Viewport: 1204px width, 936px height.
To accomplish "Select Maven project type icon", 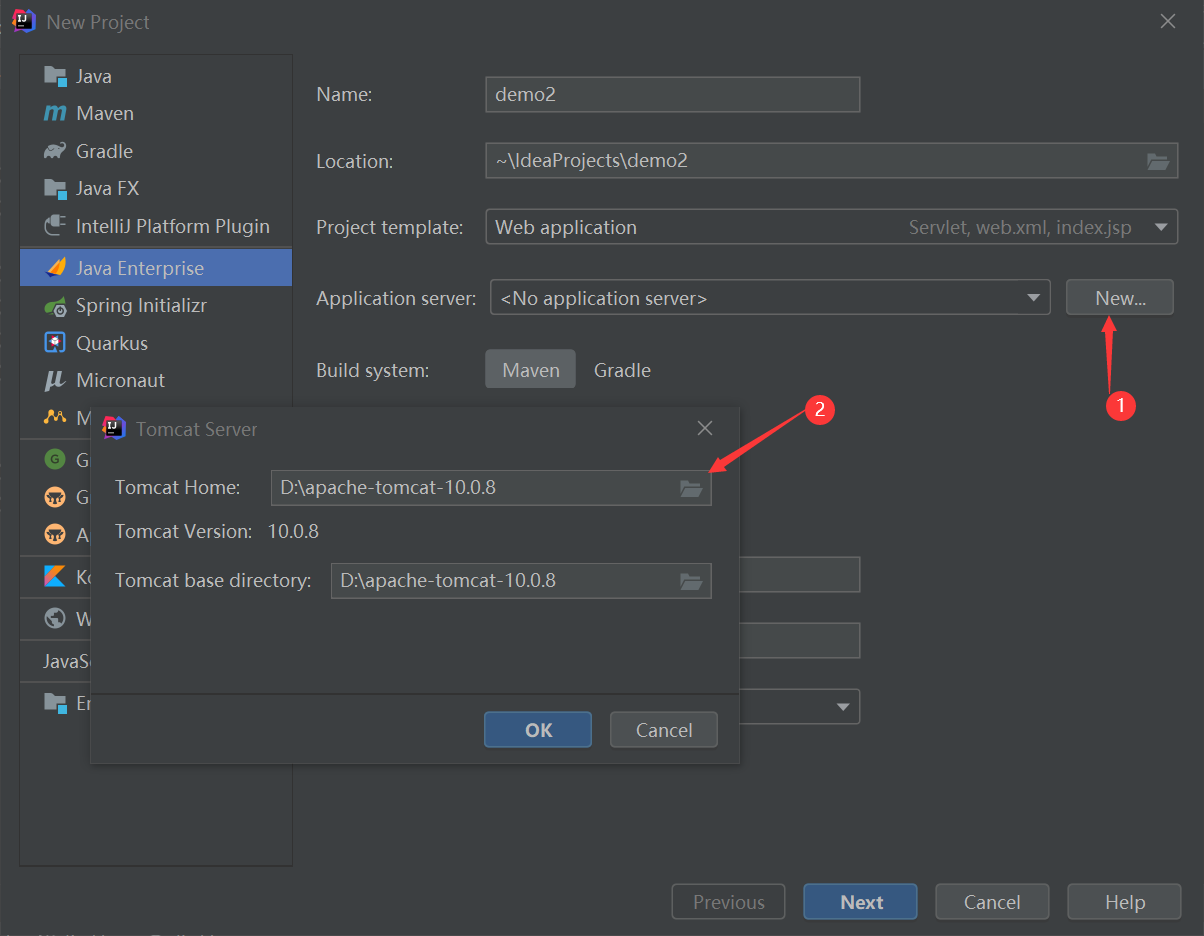I will pyautogui.click(x=55, y=114).
